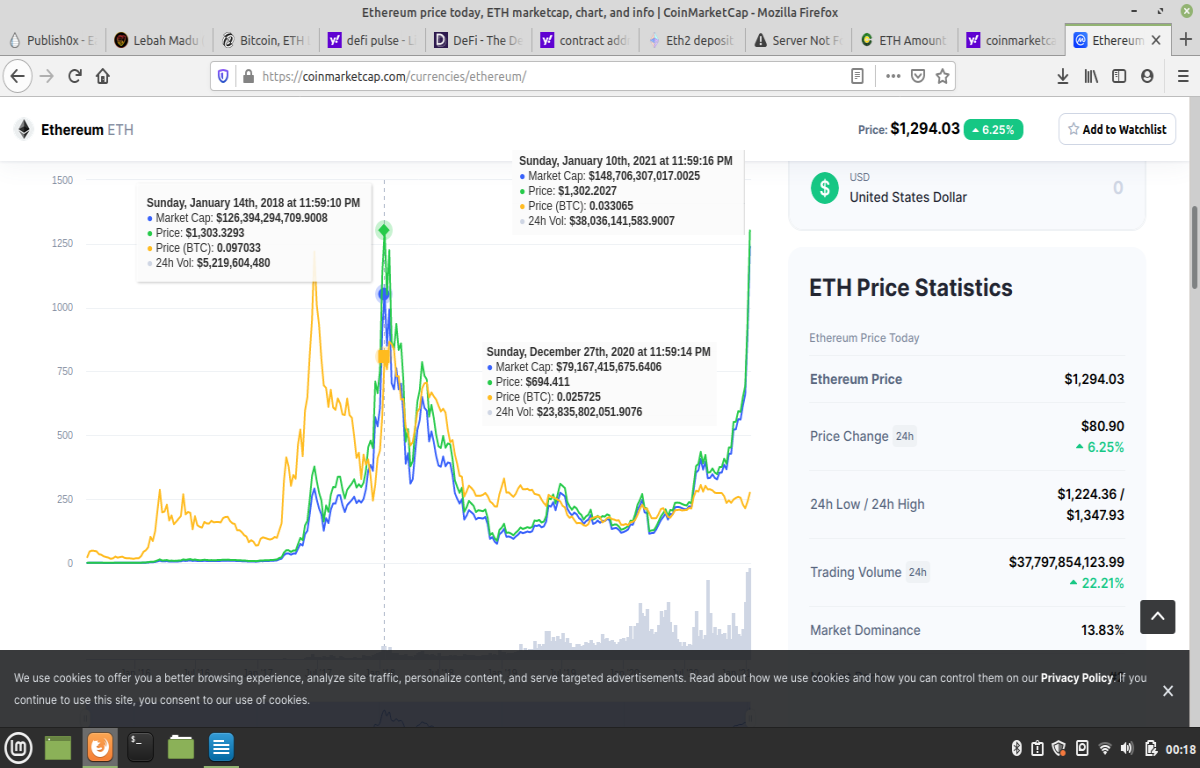Open the blue text editor taskbar icon

tap(221, 747)
